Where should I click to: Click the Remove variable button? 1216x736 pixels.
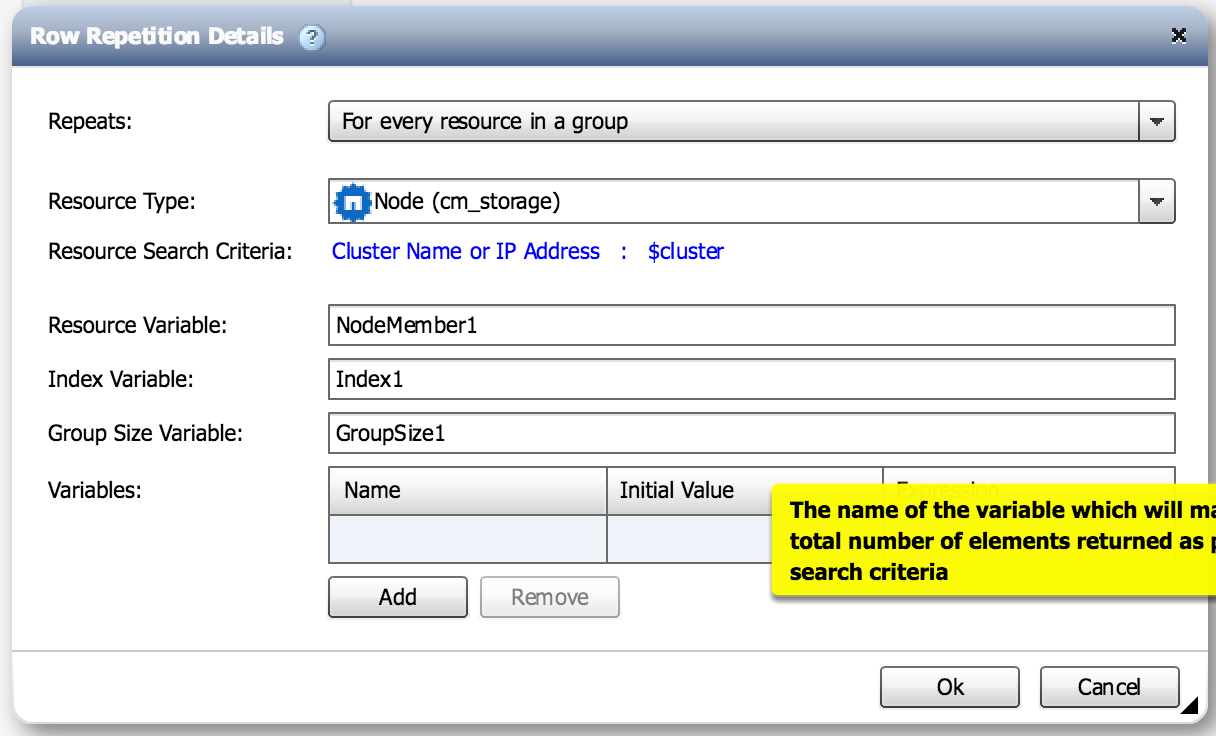click(x=549, y=597)
